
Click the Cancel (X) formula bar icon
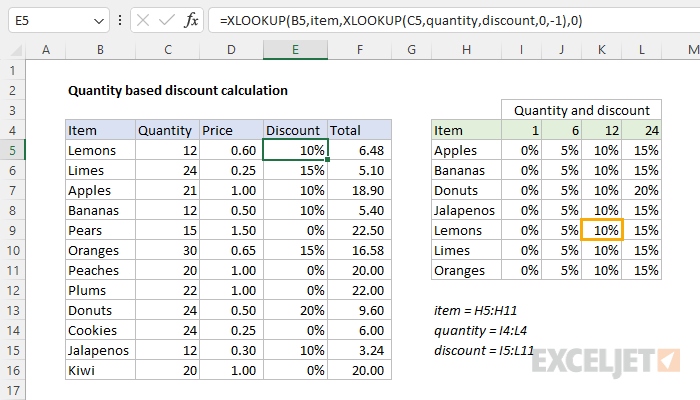[x=143, y=21]
